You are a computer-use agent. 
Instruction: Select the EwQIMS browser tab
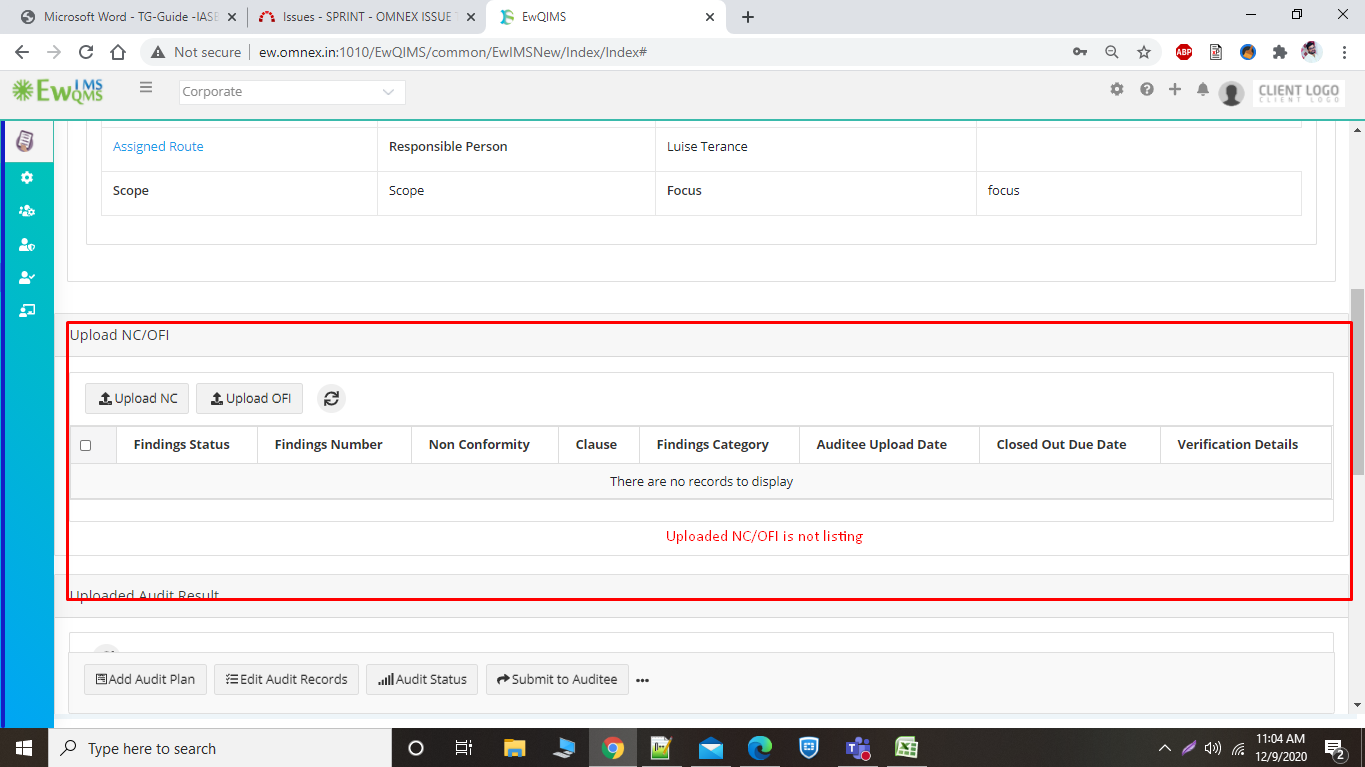click(x=607, y=17)
